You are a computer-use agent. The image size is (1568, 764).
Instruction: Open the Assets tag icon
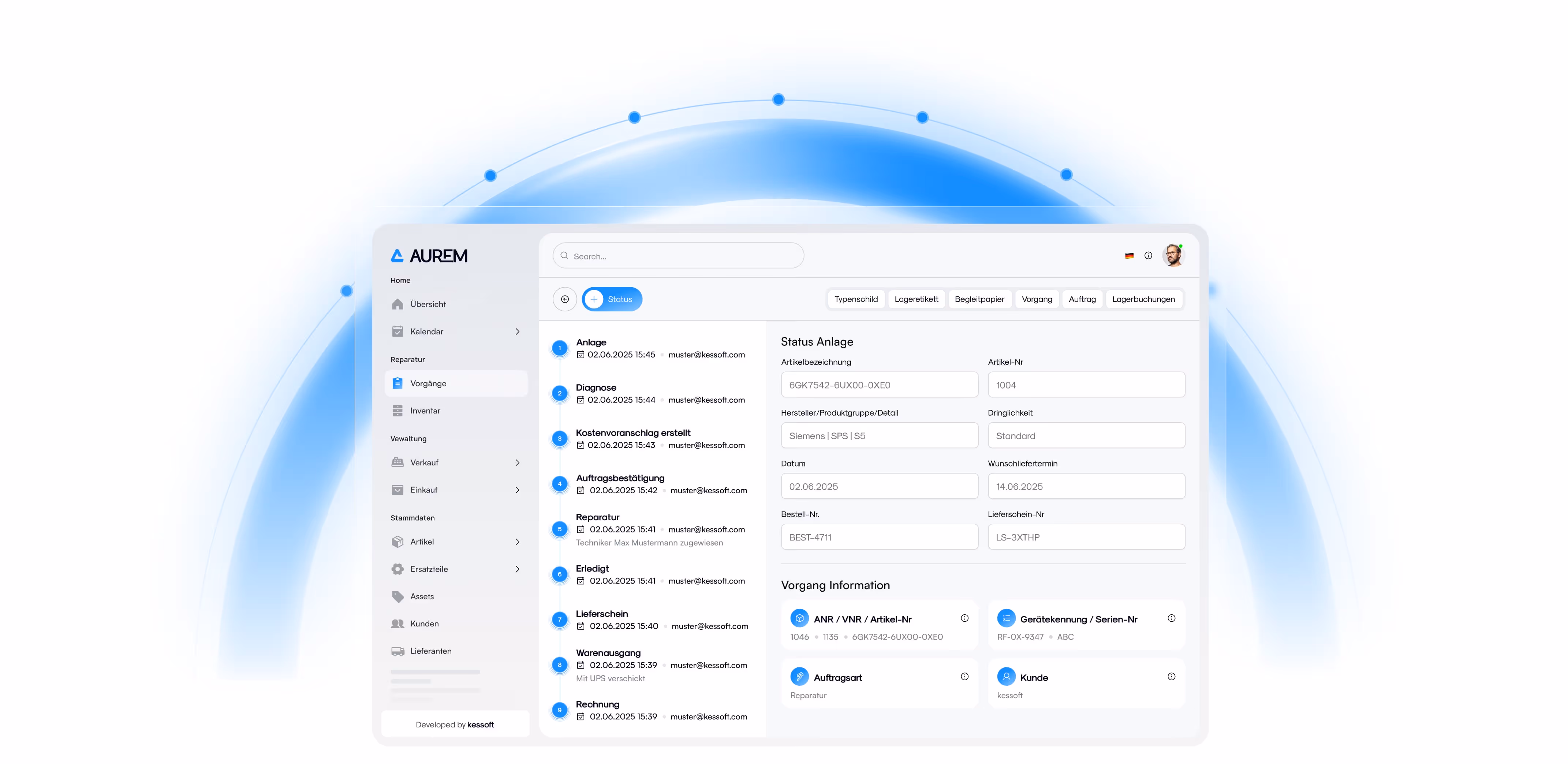397,596
